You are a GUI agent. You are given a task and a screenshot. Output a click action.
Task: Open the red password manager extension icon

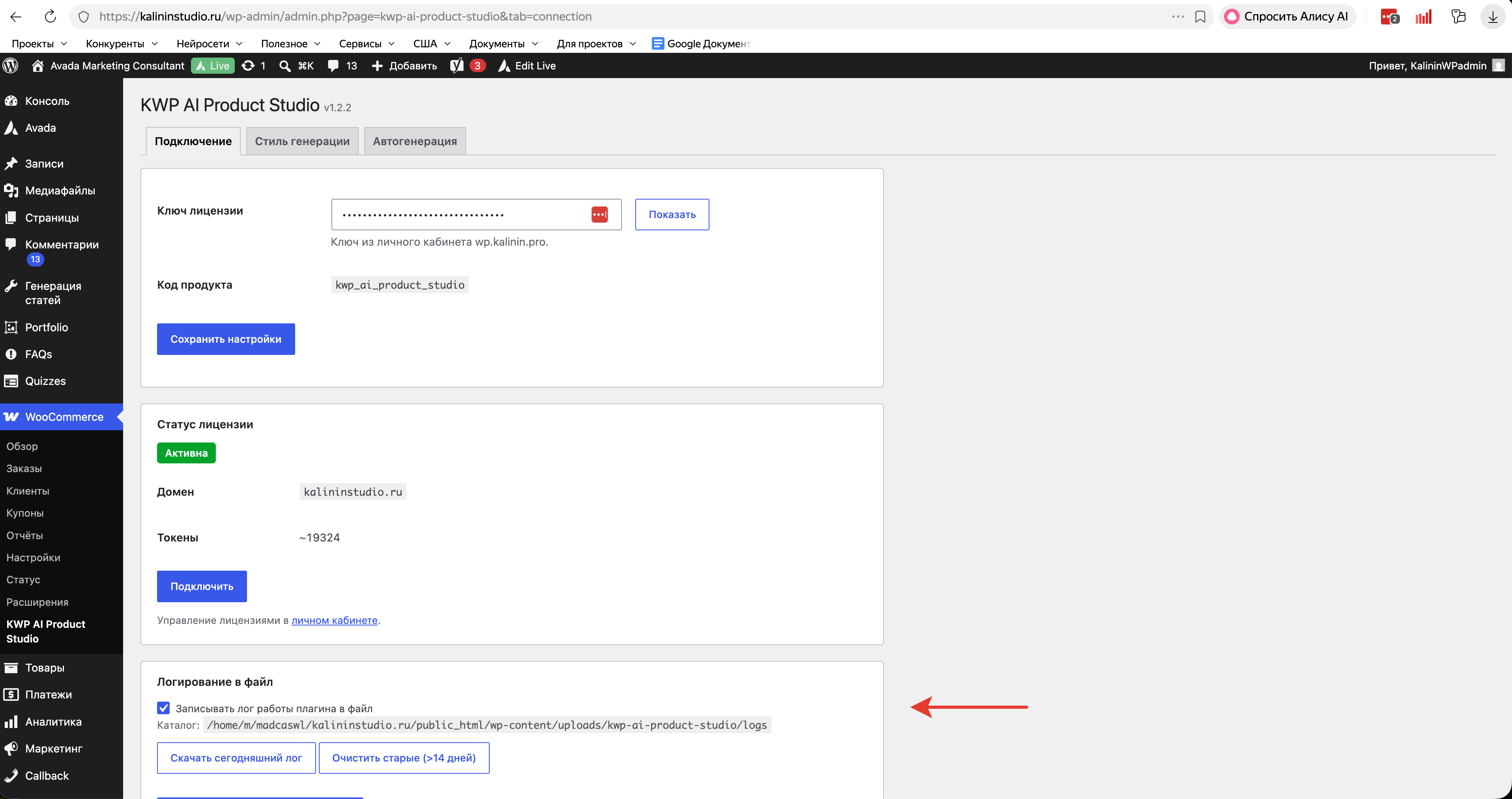tap(1389, 17)
